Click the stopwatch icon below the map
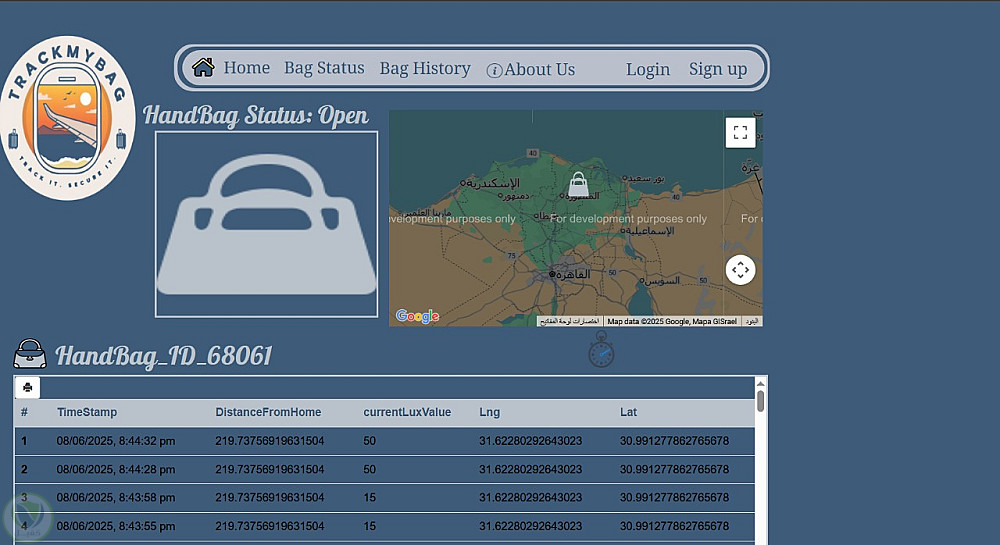 (x=601, y=350)
